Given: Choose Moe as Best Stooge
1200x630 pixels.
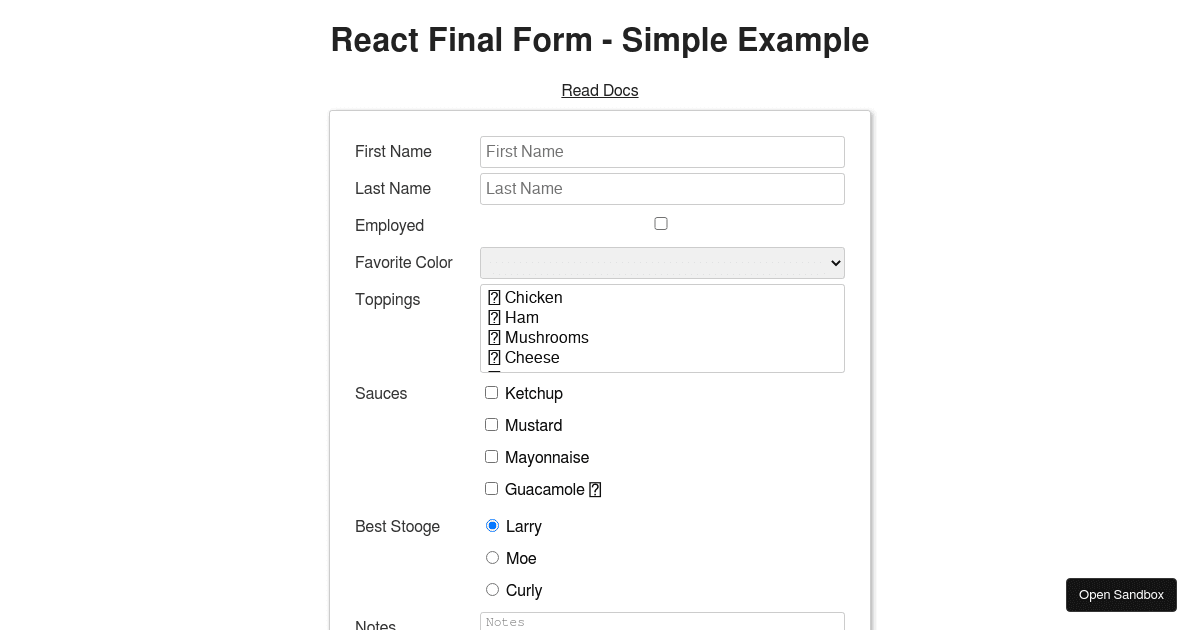Looking at the screenshot, I should pos(492,557).
